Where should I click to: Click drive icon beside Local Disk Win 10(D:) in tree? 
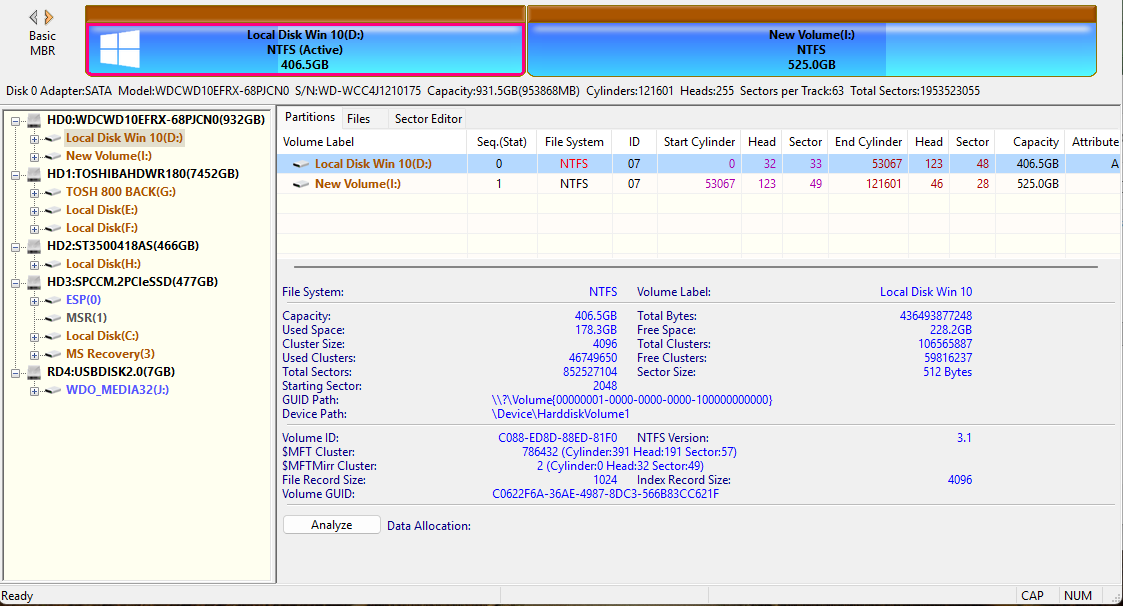[x=53, y=138]
